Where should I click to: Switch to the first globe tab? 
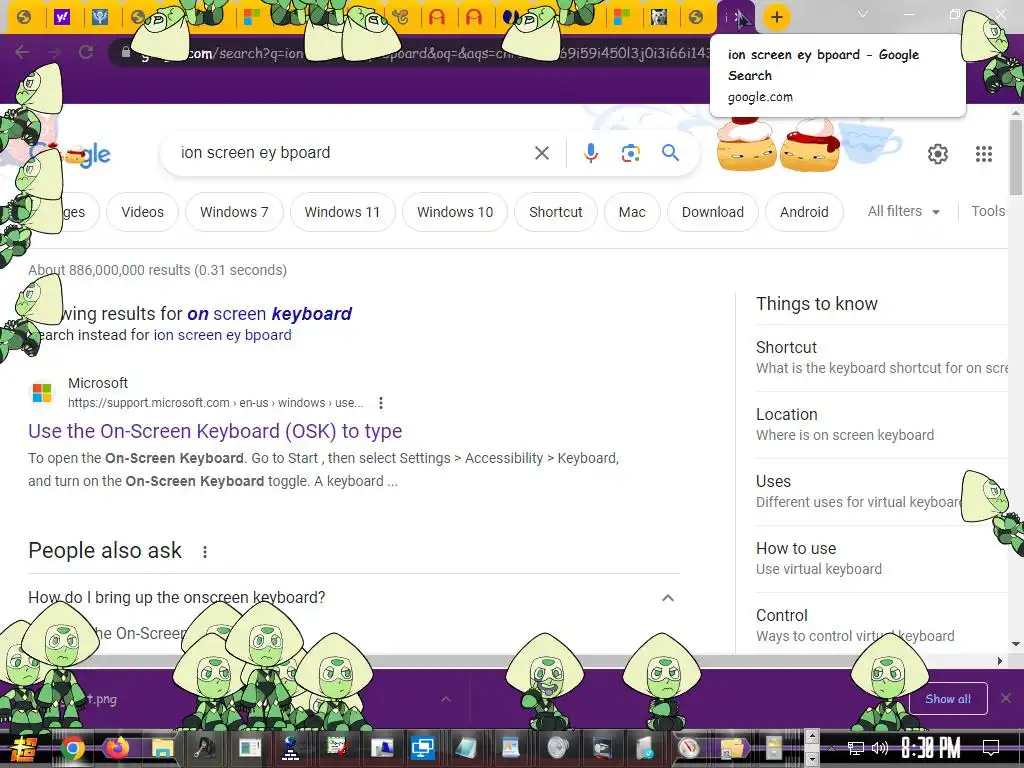[24, 17]
